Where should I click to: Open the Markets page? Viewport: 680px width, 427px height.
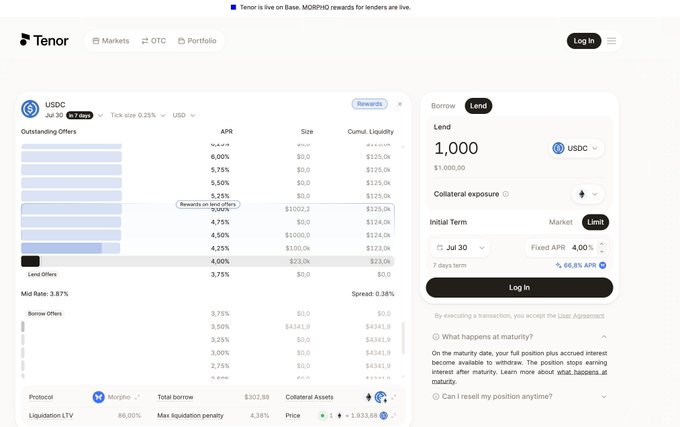111,41
